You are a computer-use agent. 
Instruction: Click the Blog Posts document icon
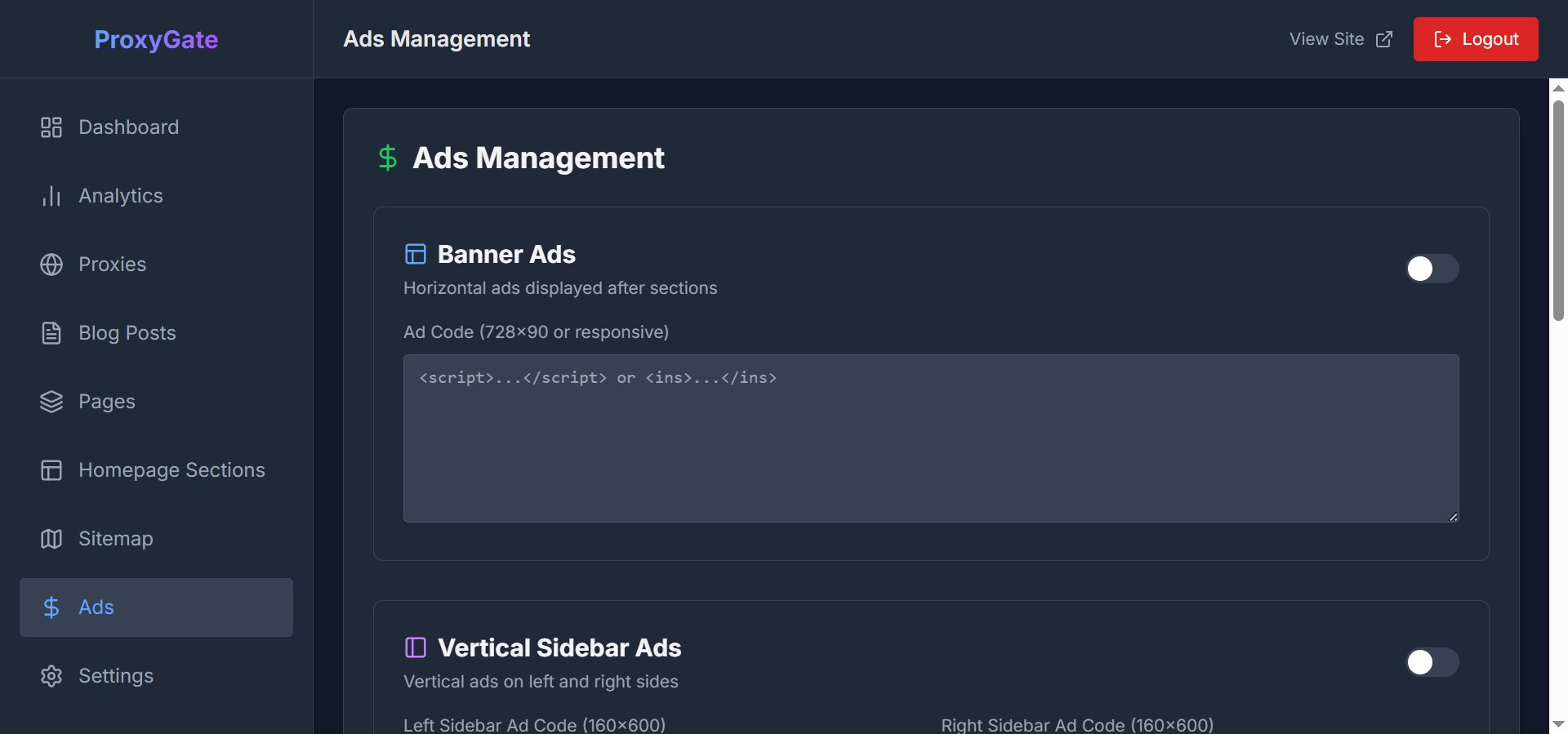[x=51, y=333]
